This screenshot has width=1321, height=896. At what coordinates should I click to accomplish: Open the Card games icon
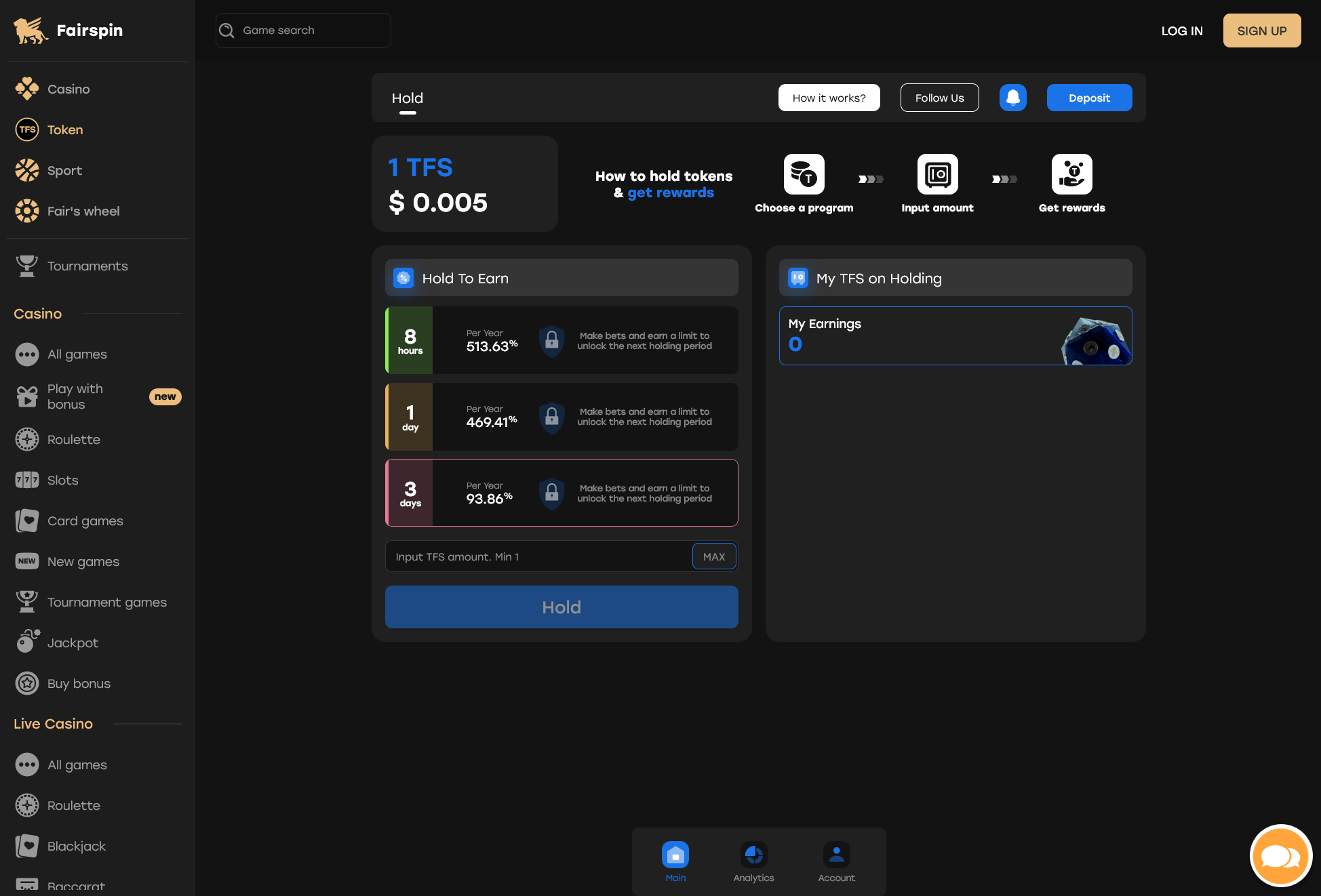[x=27, y=521]
